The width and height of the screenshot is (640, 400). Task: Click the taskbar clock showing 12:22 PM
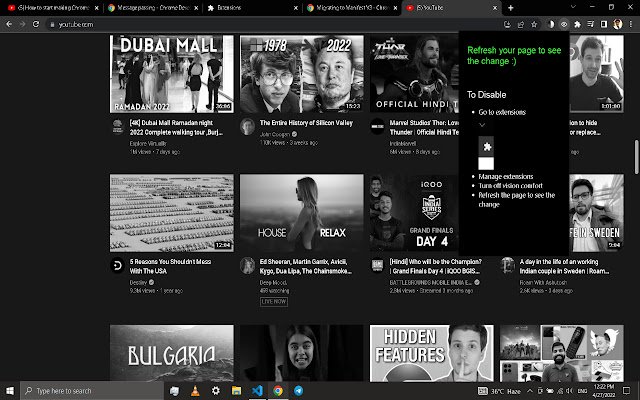pos(604,391)
